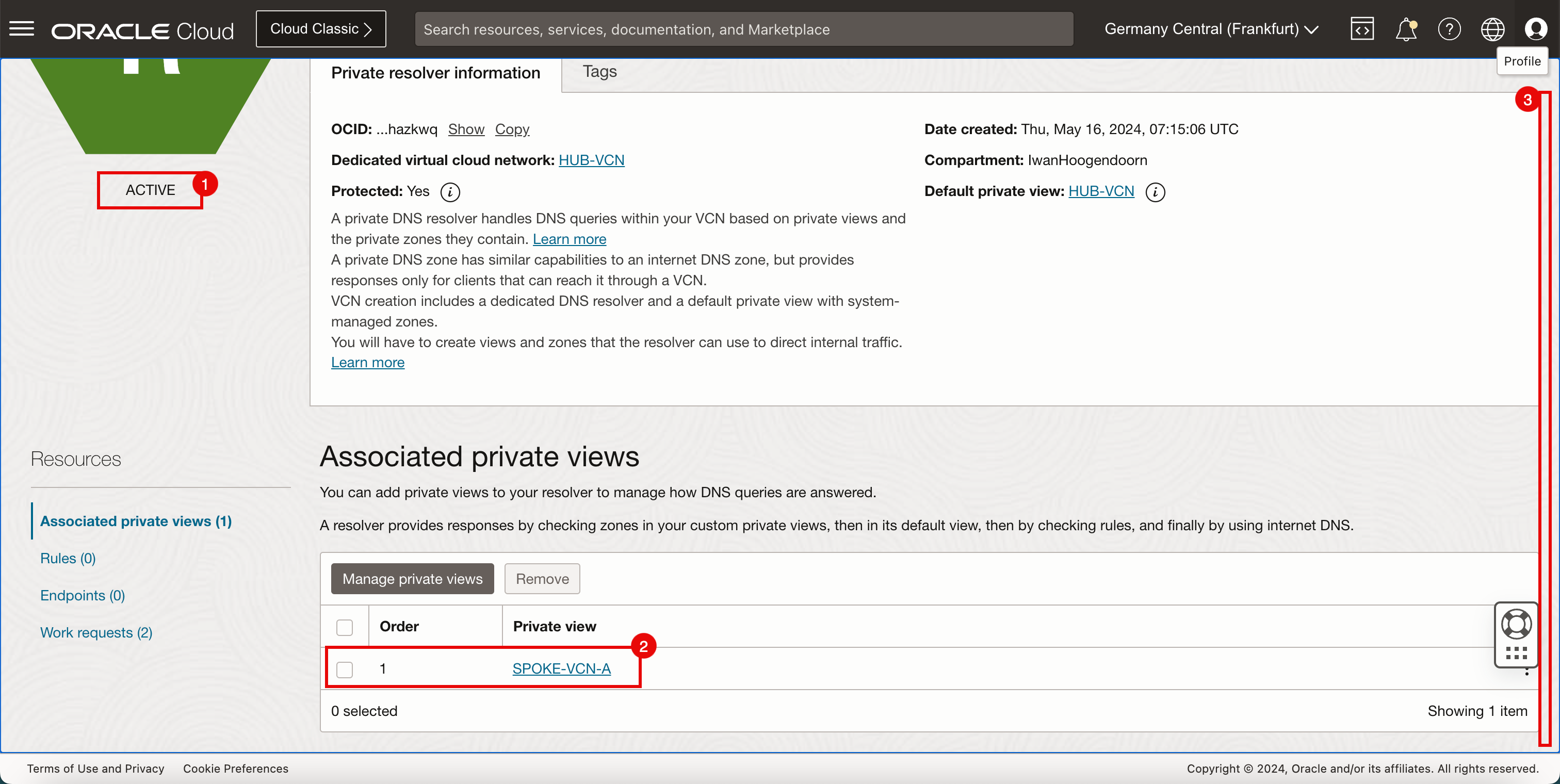The height and width of the screenshot is (784, 1560).
Task: Toggle the select-all checkbox in table header
Action: [345, 627]
